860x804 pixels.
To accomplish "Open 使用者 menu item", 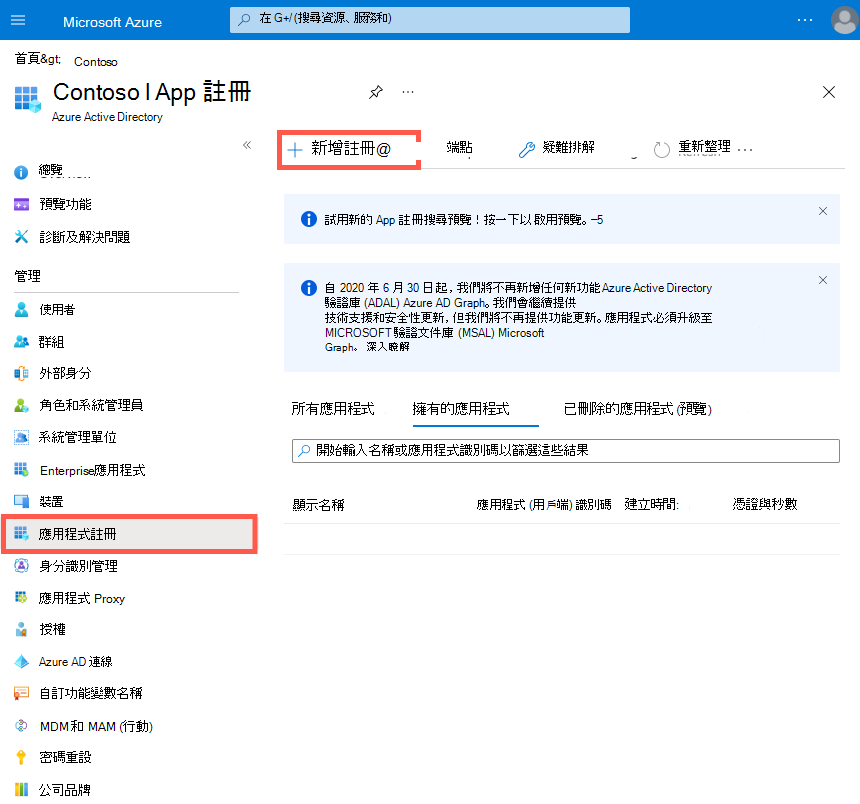I will coord(56,310).
